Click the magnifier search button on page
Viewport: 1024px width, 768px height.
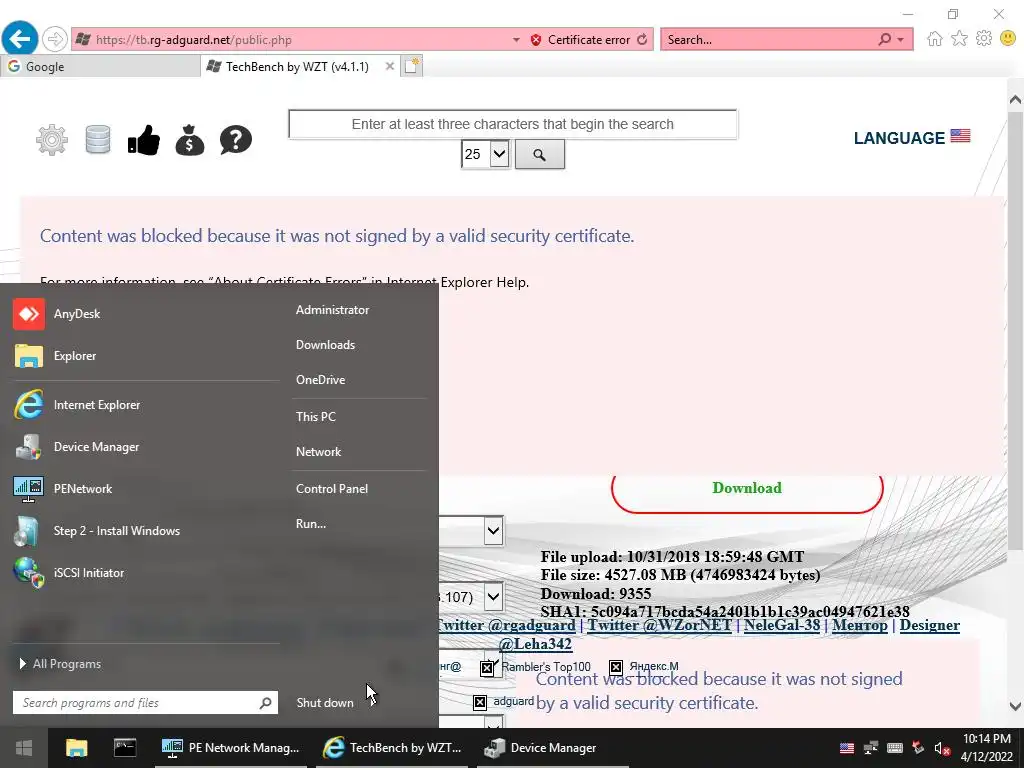point(539,155)
